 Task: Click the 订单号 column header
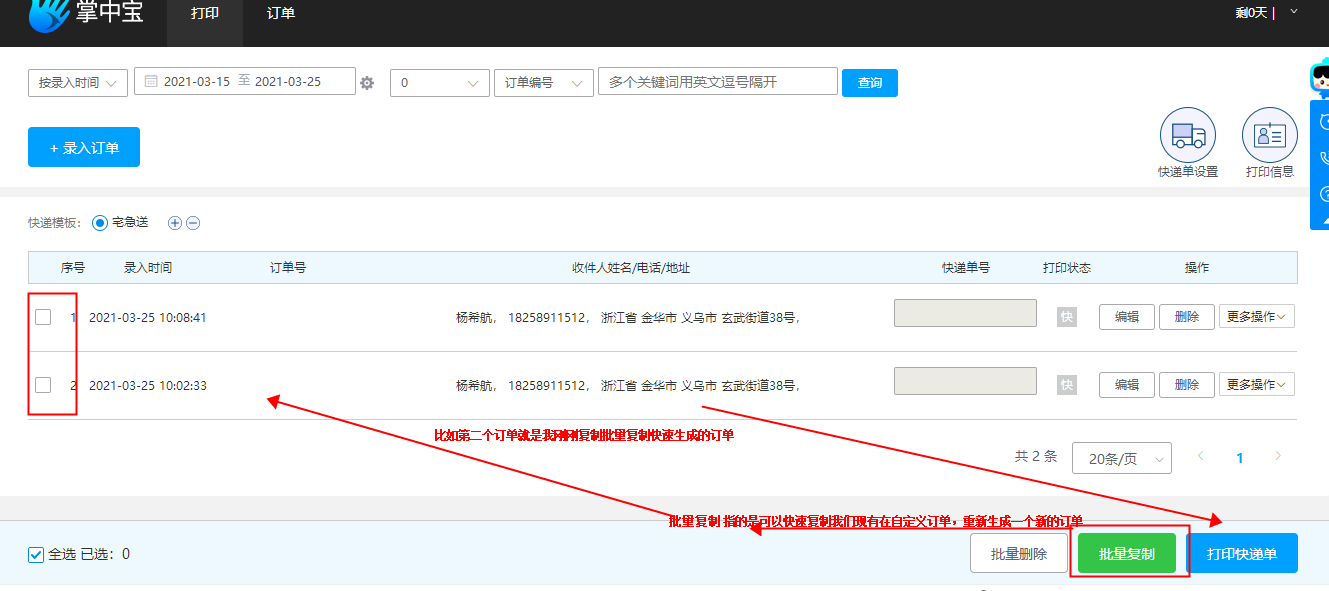coord(288,268)
